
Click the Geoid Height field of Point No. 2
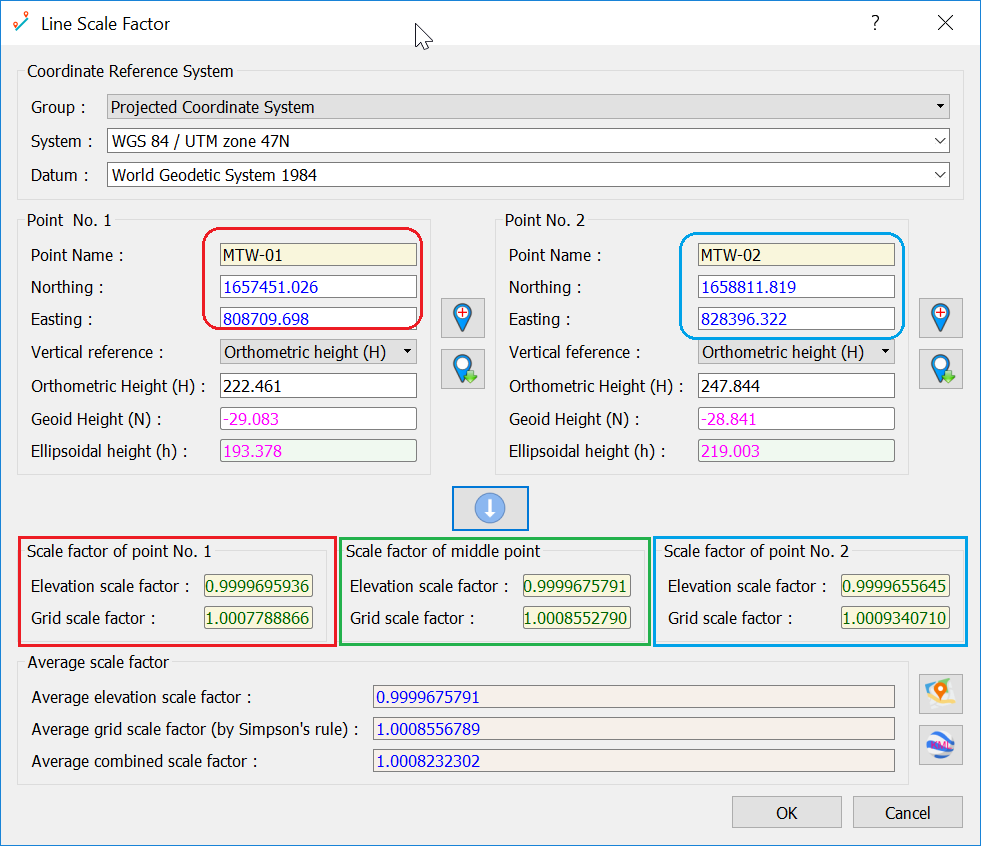pyautogui.click(x=796, y=419)
